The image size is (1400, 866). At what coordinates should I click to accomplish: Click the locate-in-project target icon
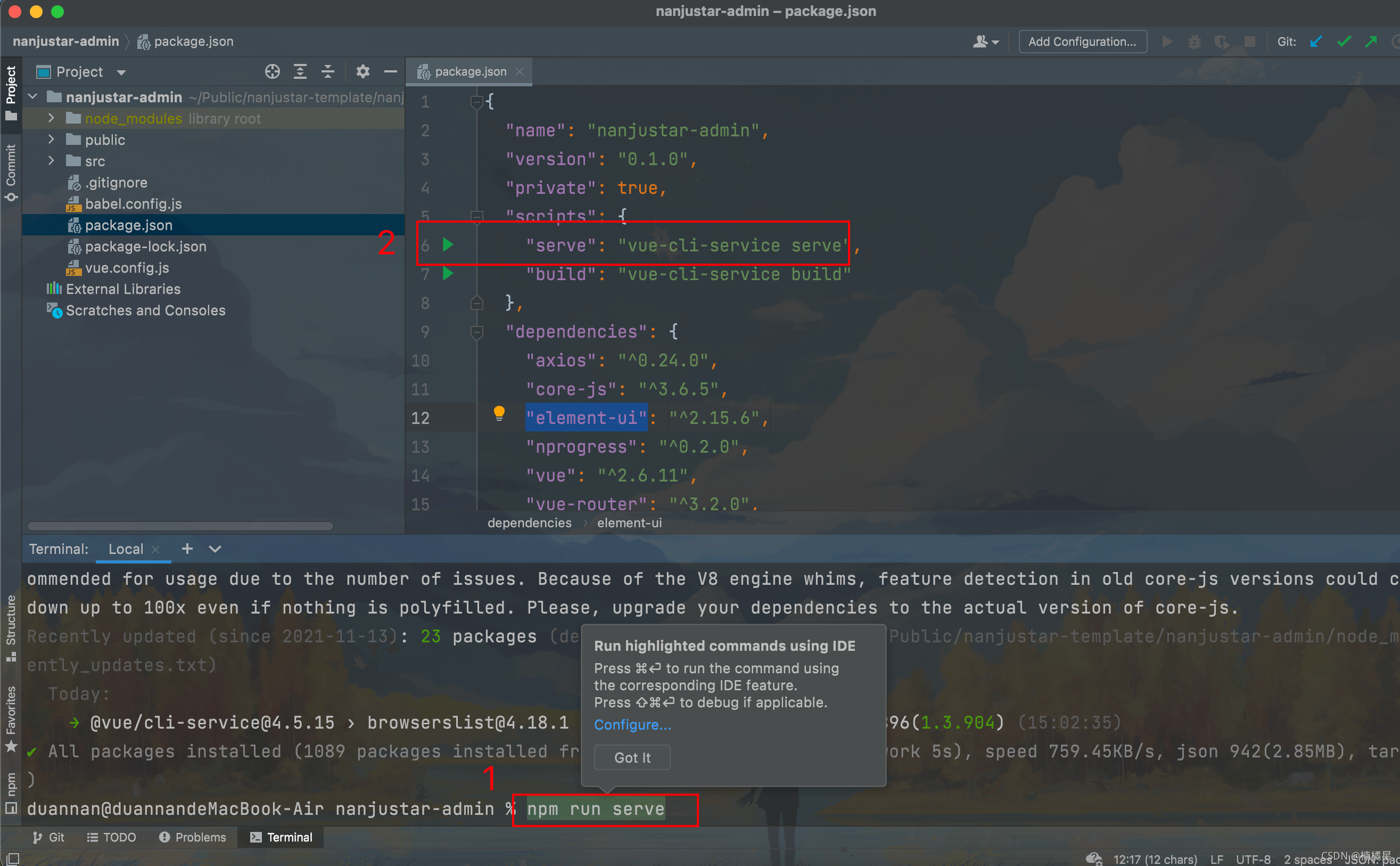pos(273,71)
